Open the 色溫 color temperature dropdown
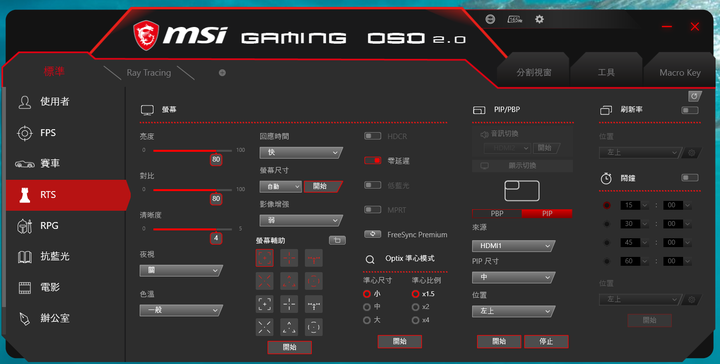 [x=181, y=310]
